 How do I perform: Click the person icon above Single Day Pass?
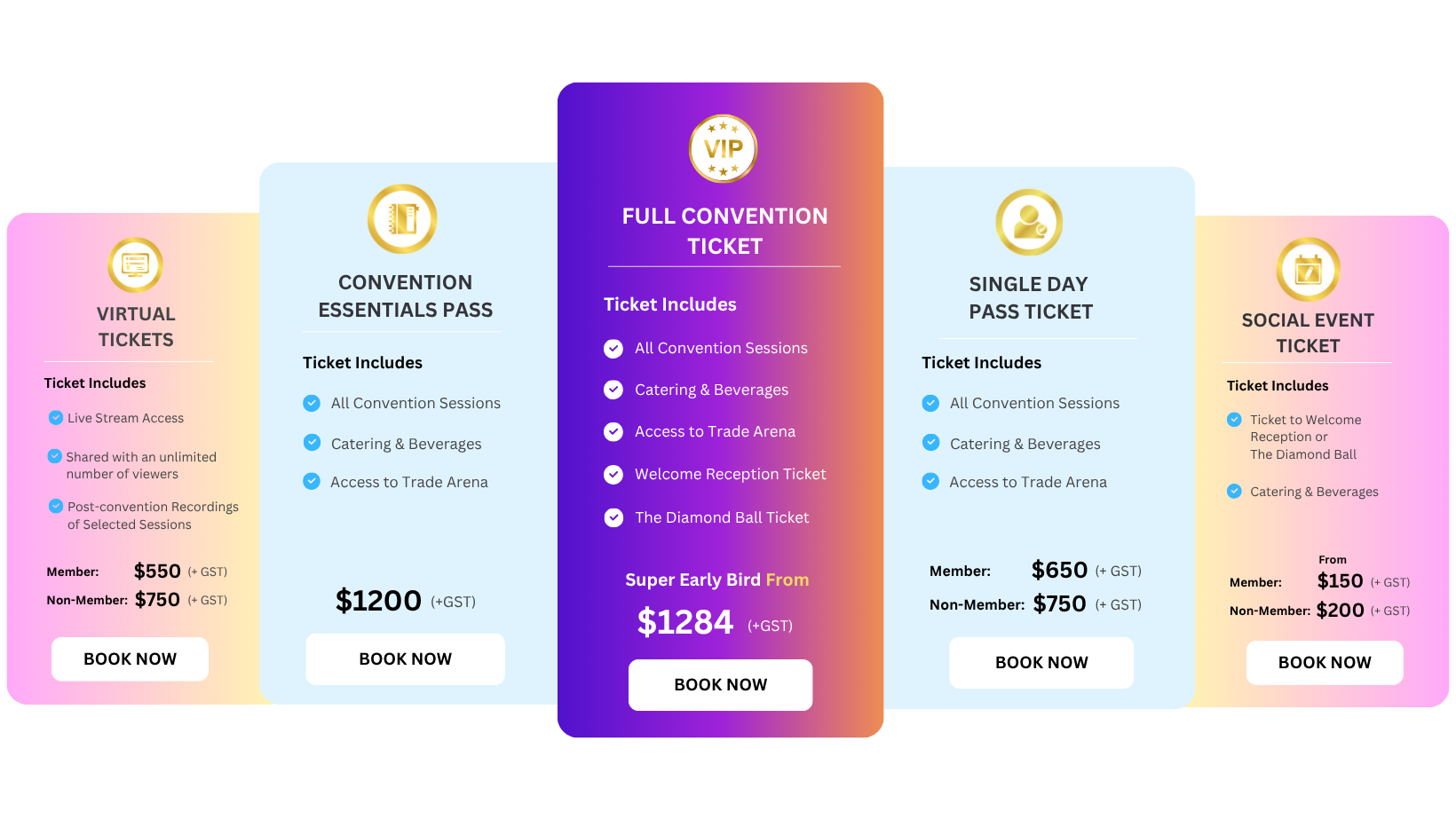1028,223
